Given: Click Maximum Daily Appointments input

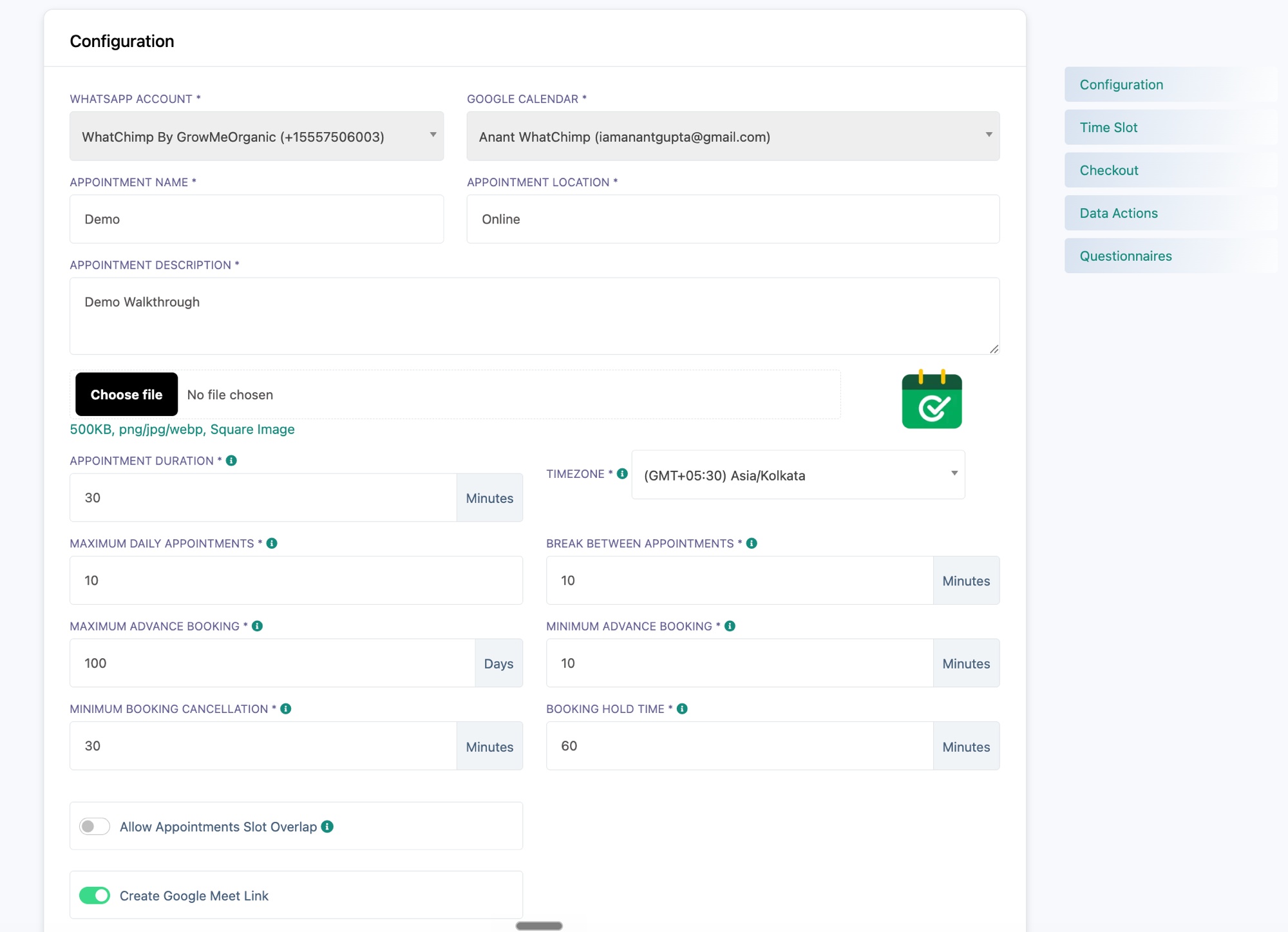Looking at the screenshot, I should pyautogui.click(x=296, y=580).
